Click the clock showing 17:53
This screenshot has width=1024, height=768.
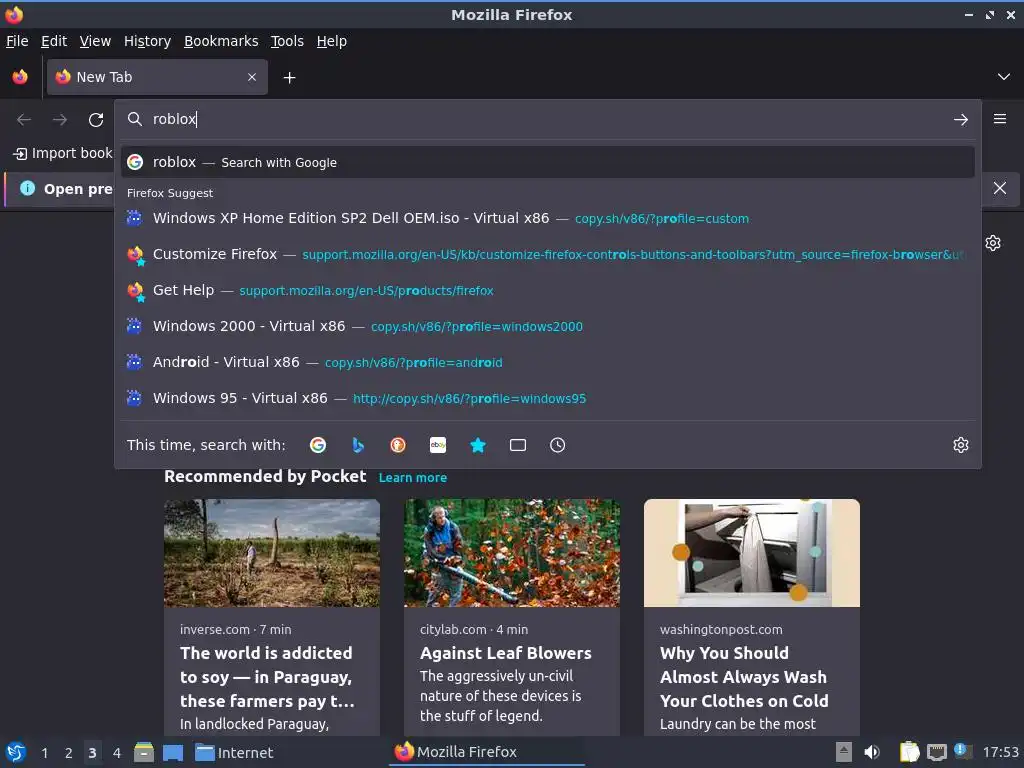click(1000, 752)
